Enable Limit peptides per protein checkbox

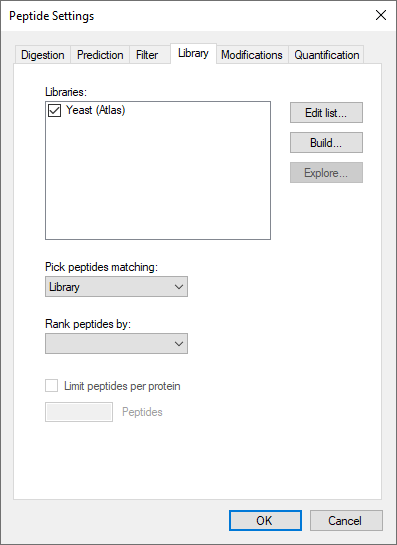pyautogui.click(x=51, y=386)
